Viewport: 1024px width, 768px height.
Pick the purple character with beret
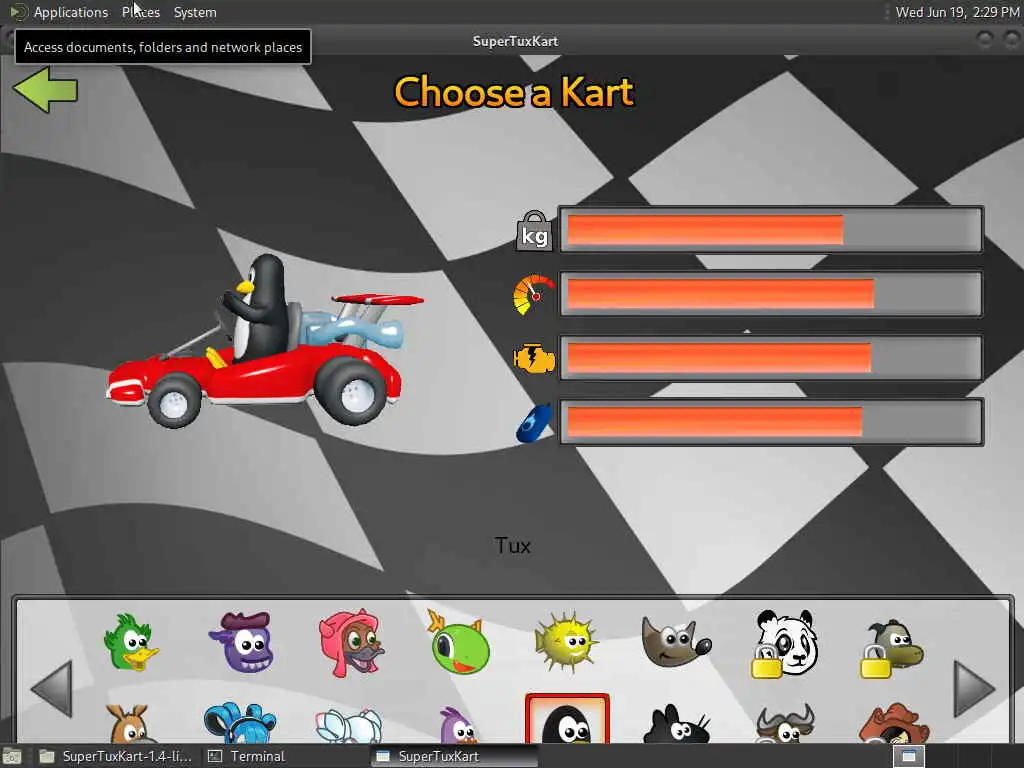[x=240, y=642]
